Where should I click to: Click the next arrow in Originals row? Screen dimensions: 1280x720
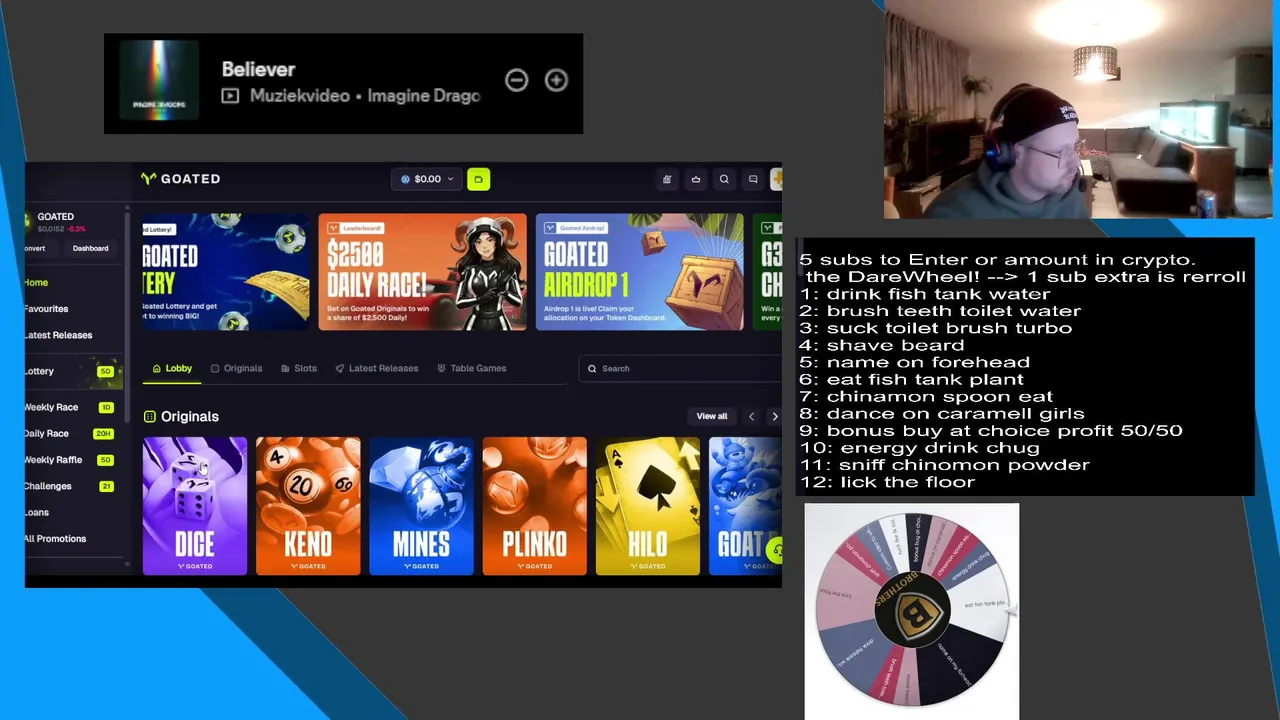coord(774,416)
